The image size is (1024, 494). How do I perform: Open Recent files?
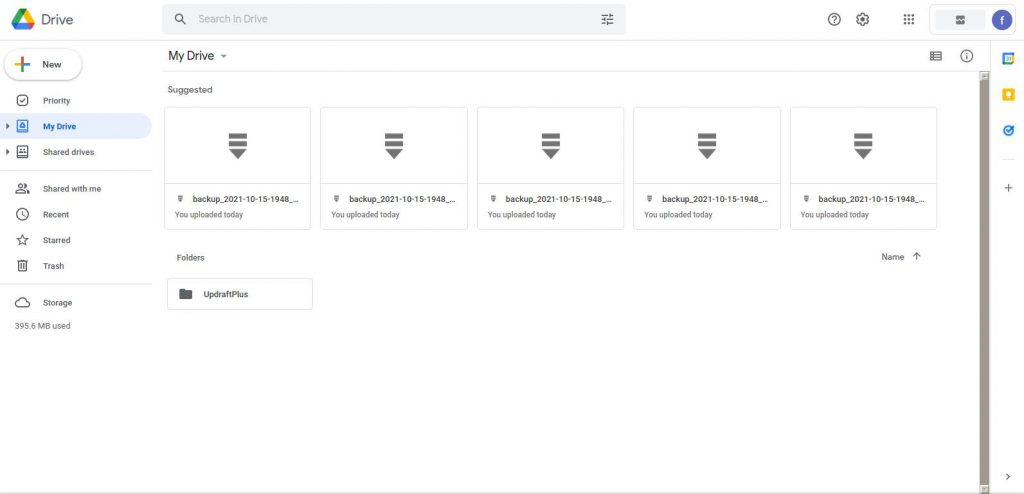pyautogui.click(x=76, y=214)
